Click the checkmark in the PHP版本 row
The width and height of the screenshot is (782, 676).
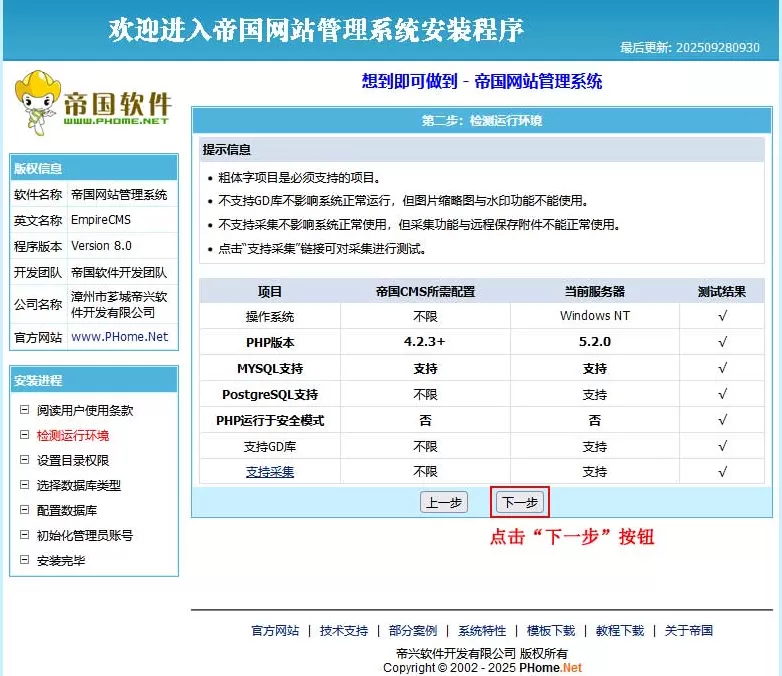point(722,342)
